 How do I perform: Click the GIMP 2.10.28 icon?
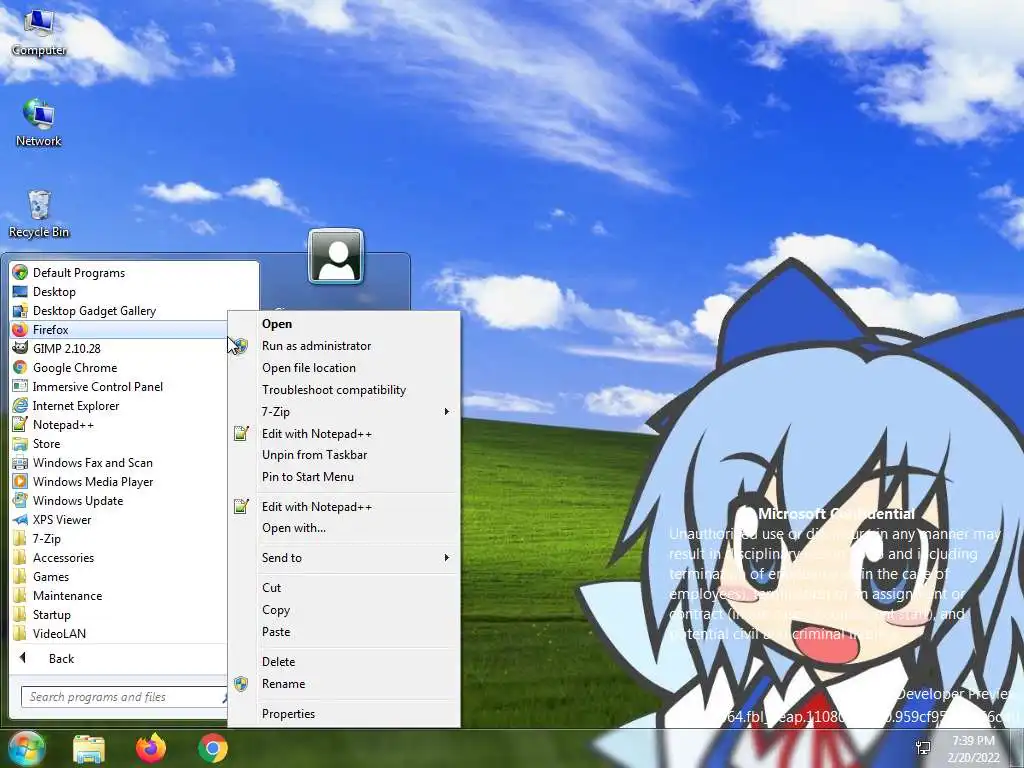coord(20,348)
